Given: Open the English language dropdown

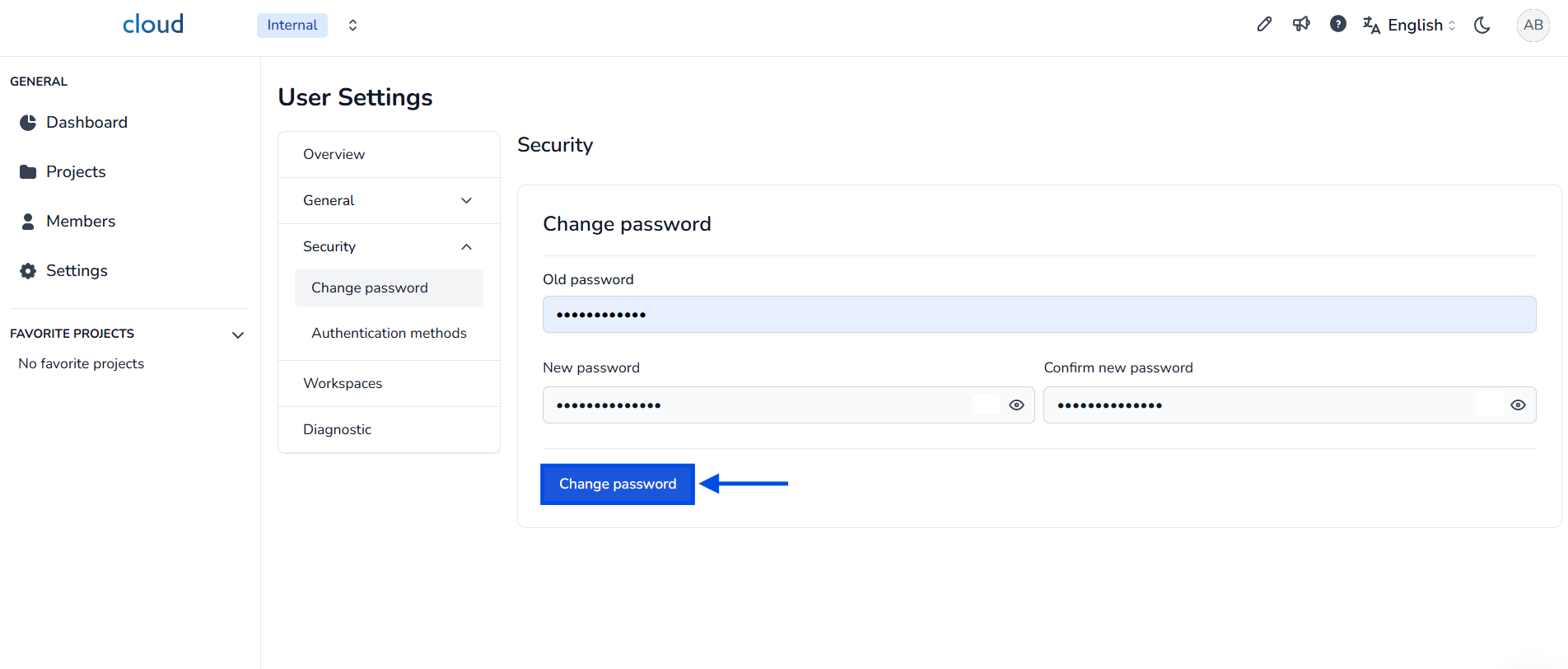Looking at the screenshot, I should pyautogui.click(x=1409, y=26).
